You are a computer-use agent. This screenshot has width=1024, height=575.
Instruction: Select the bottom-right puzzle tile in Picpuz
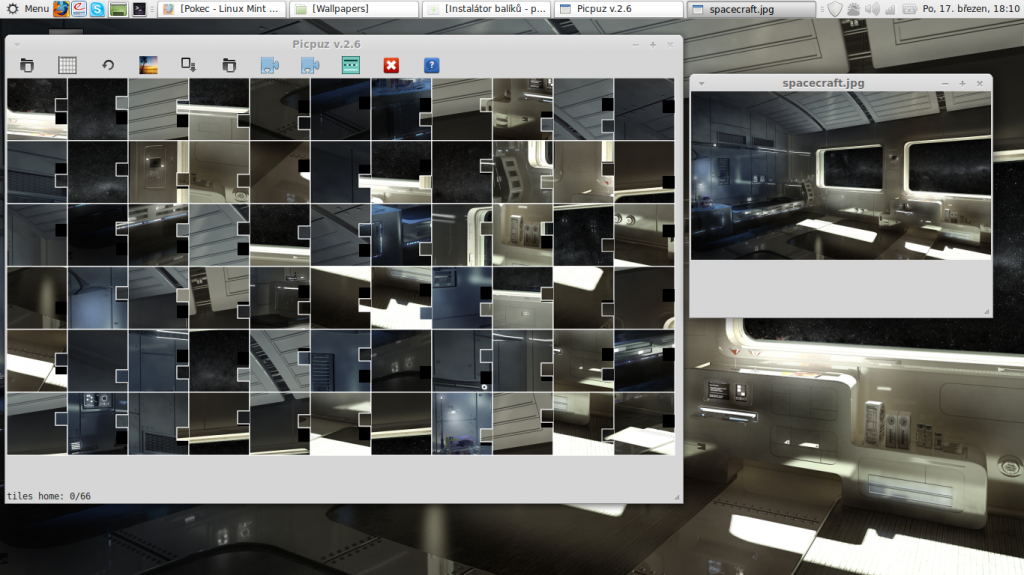[x=644, y=423]
